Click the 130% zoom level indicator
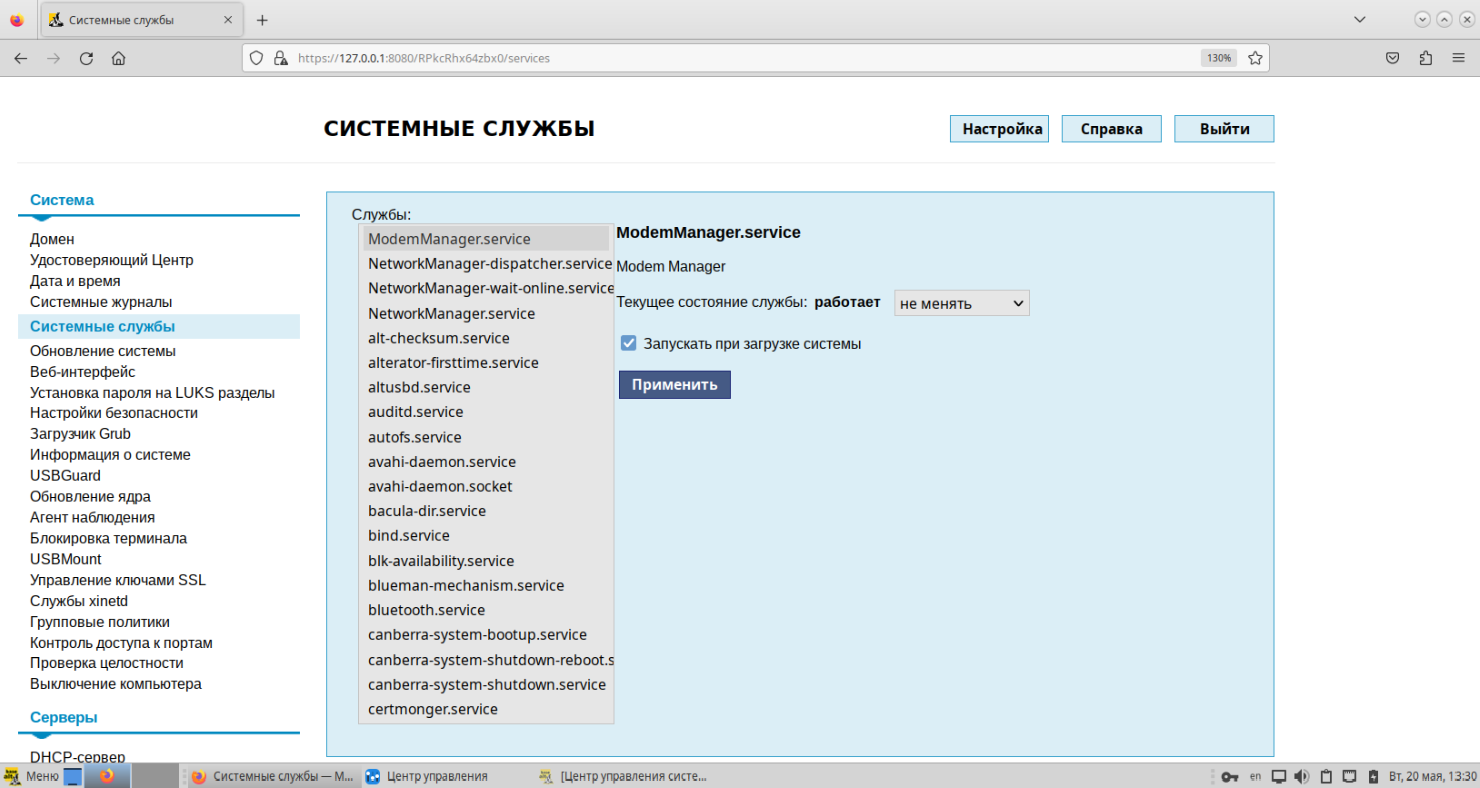 coord(1218,58)
